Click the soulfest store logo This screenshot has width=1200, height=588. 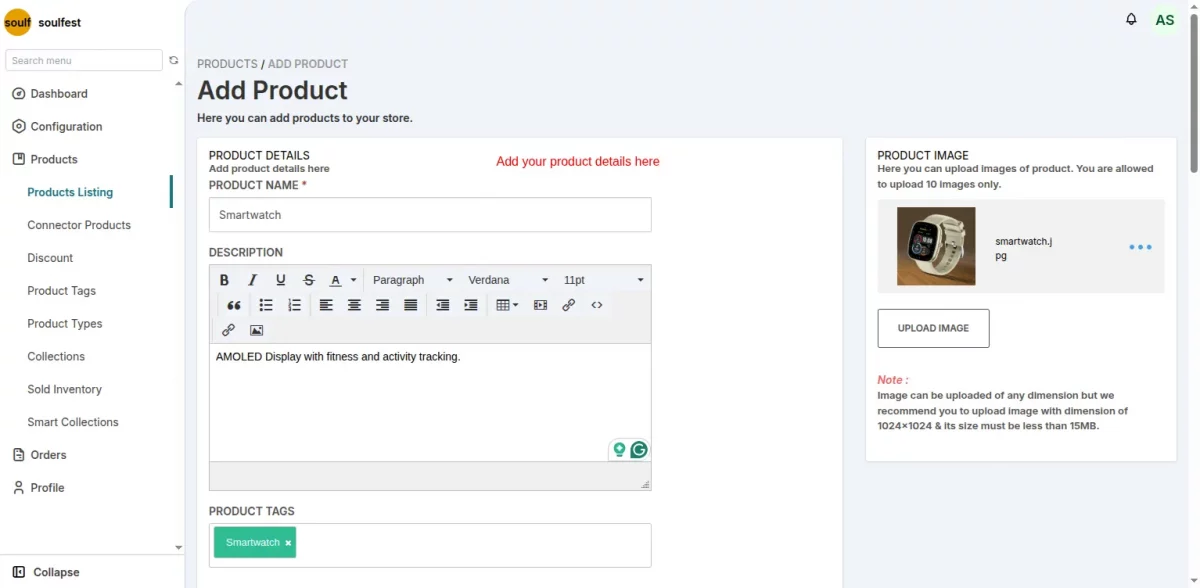pyautogui.click(x=18, y=22)
